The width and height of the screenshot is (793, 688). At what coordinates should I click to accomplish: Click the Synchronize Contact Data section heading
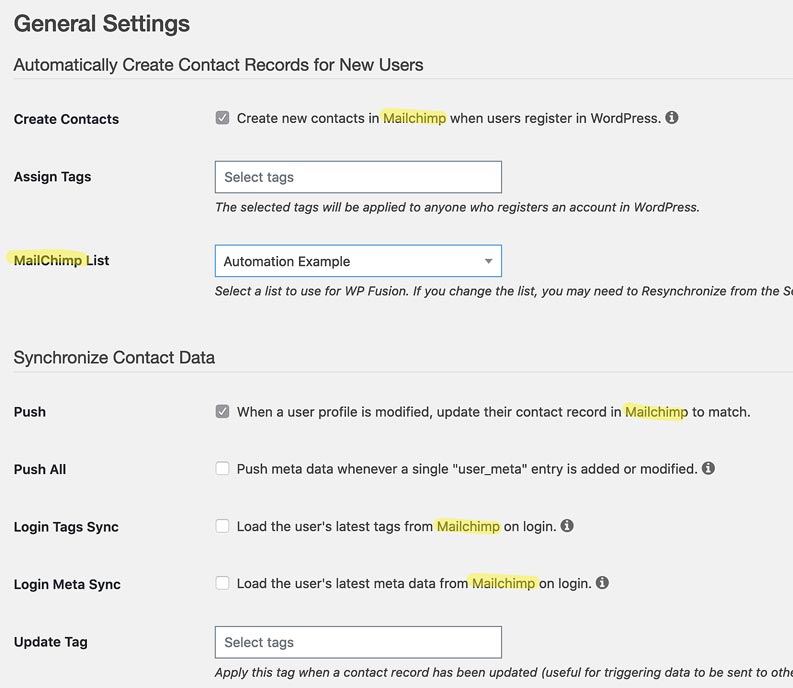coord(114,357)
